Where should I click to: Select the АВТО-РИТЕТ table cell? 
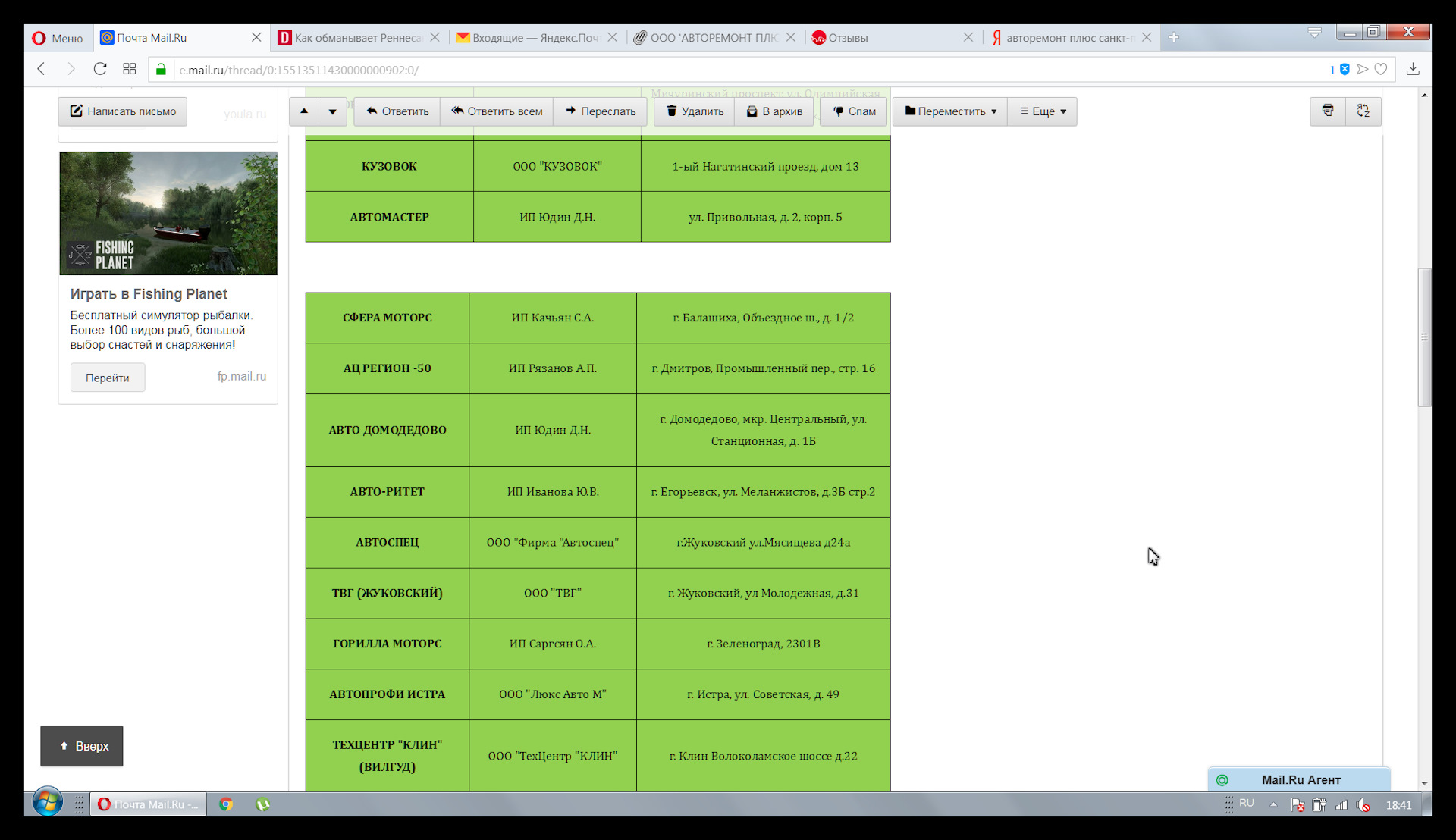(388, 492)
